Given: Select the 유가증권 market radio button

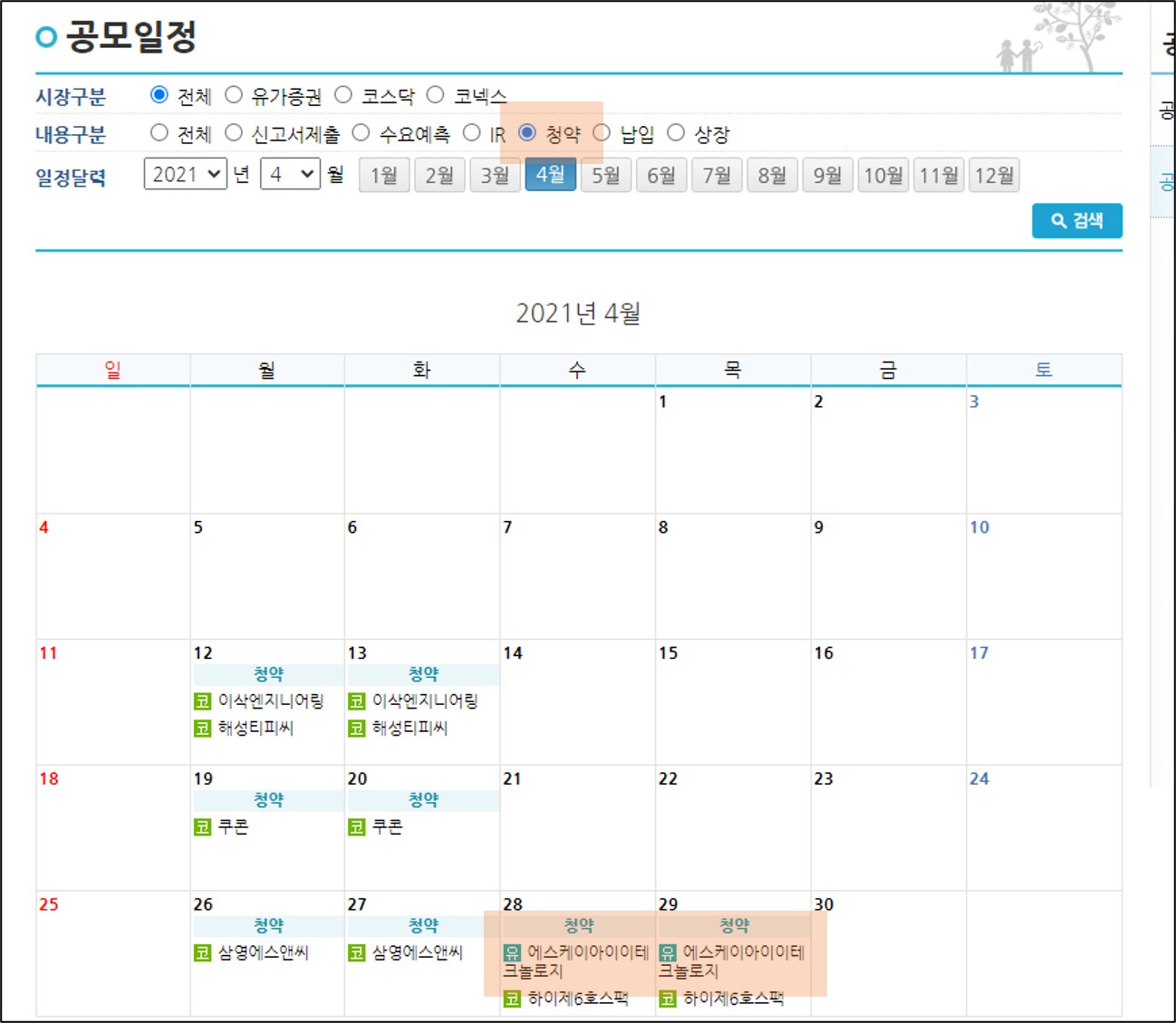Looking at the screenshot, I should click(234, 95).
